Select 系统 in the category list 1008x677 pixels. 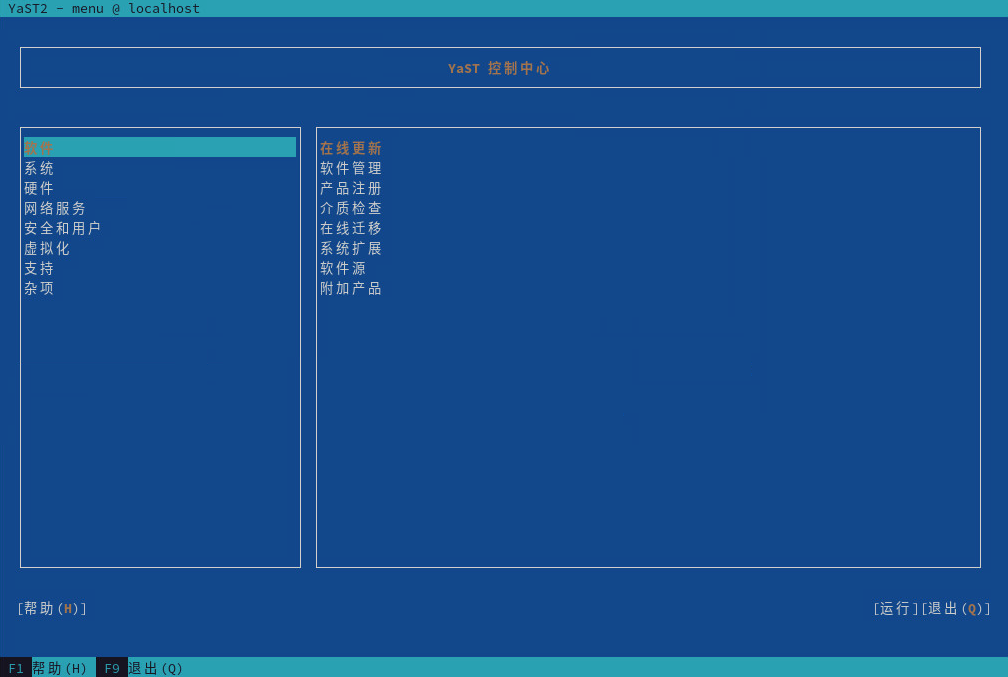tap(40, 168)
